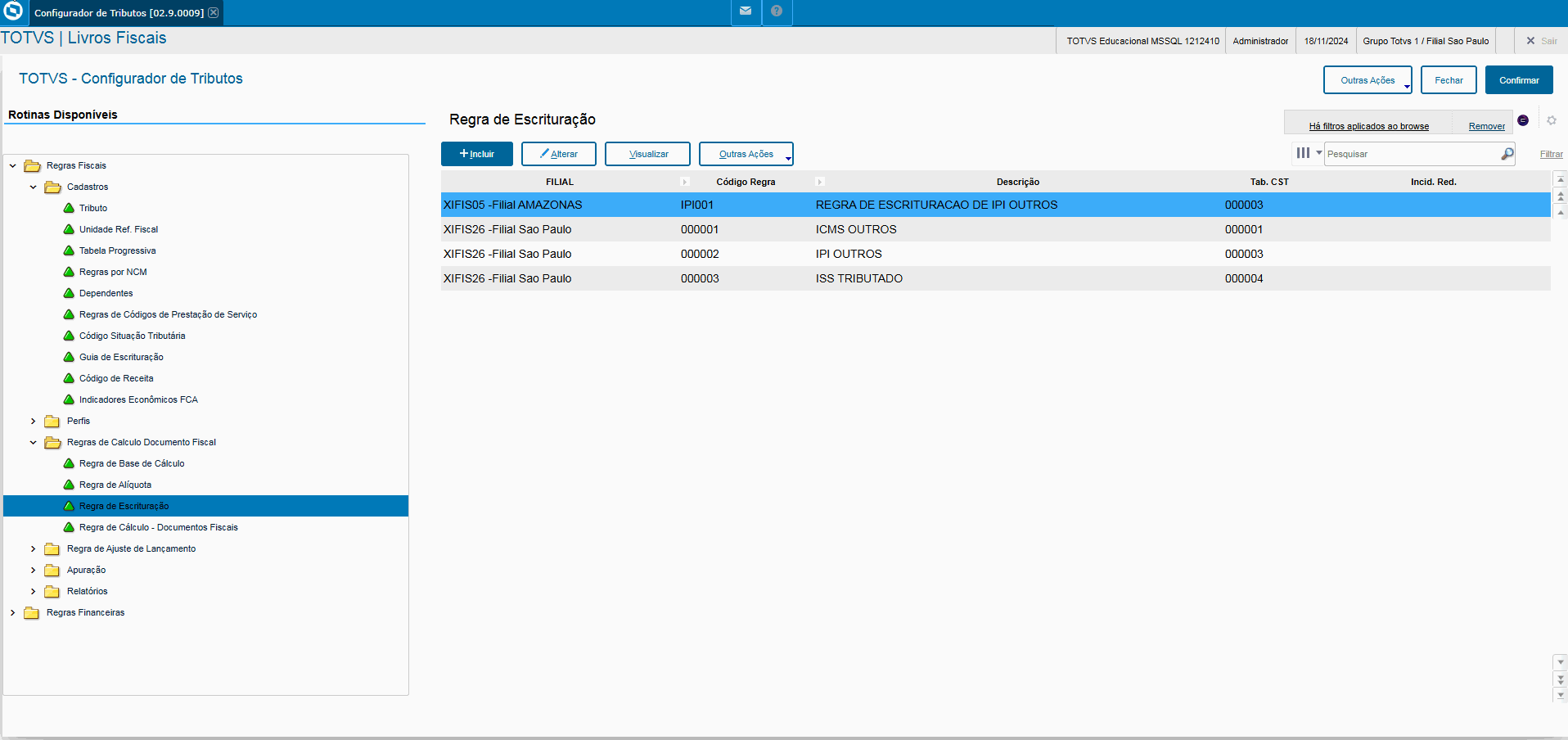Focus the Pesquisar search field
1568x740 pixels.
point(1412,154)
